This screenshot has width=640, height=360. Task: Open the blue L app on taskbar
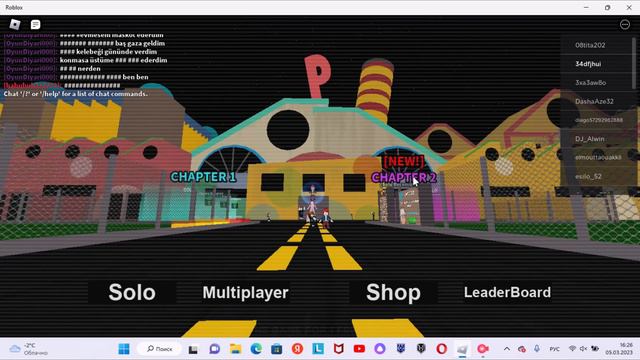[x=318, y=349]
